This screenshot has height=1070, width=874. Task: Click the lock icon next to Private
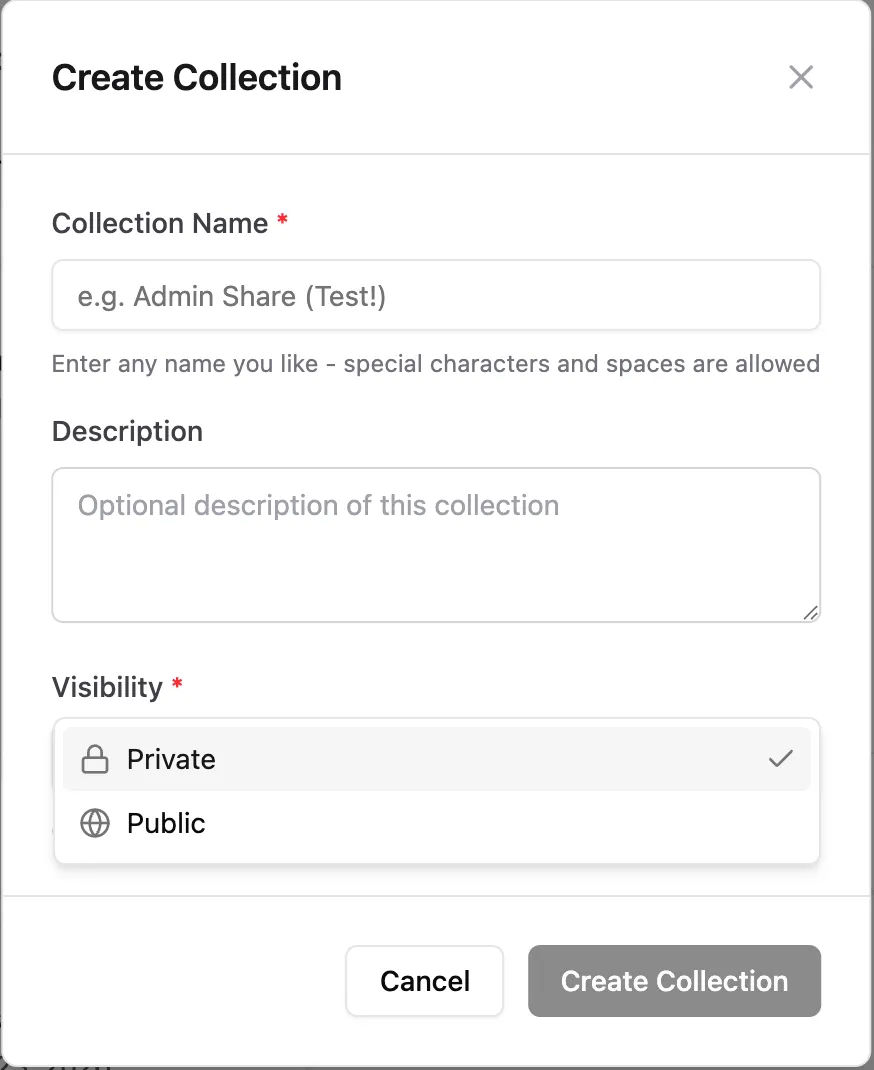click(x=94, y=759)
